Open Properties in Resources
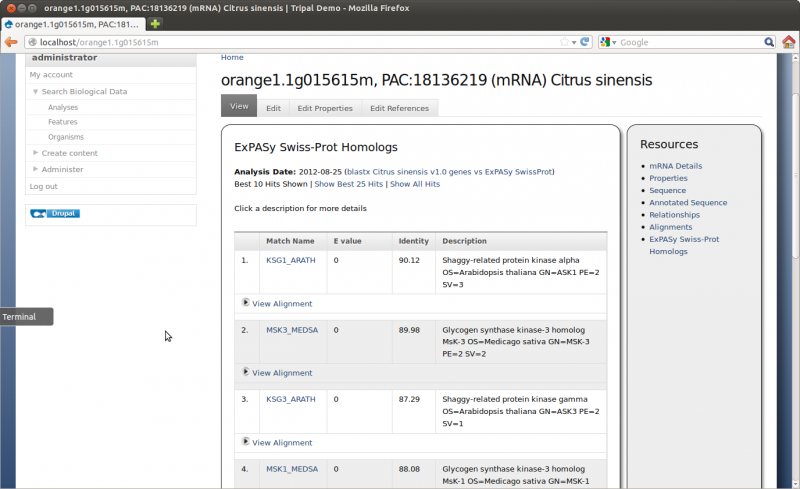This screenshot has height=489, width=800. click(668, 178)
